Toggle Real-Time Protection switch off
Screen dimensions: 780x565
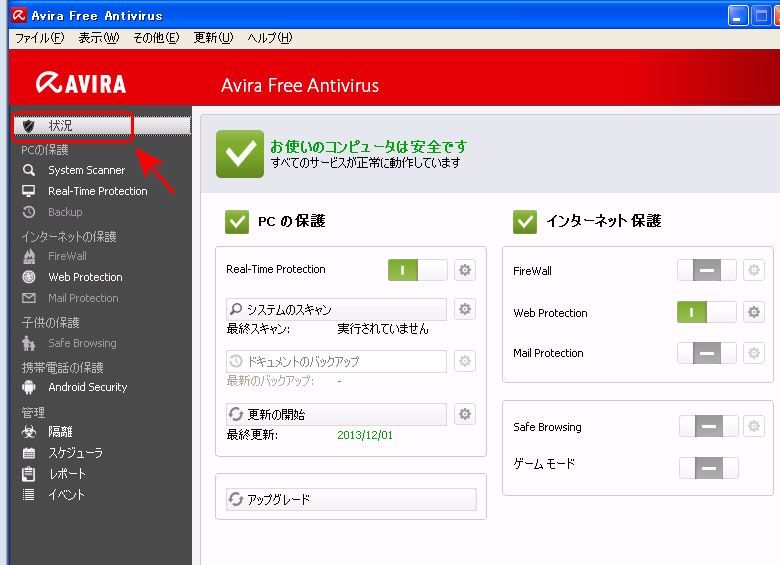tap(417, 270)
